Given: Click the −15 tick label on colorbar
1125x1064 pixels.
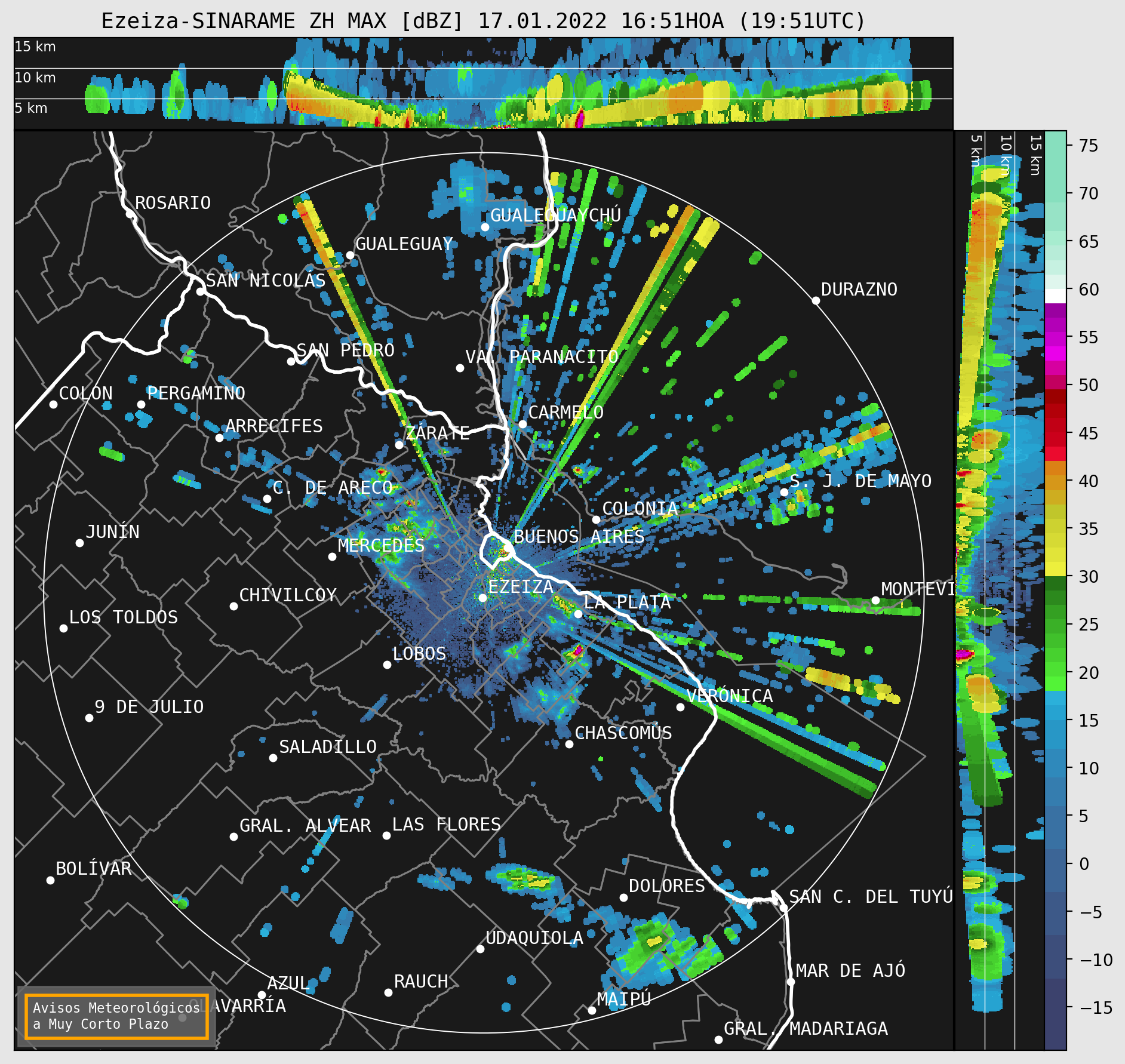Looking at the screenshot, I should pos(1096,1008).
